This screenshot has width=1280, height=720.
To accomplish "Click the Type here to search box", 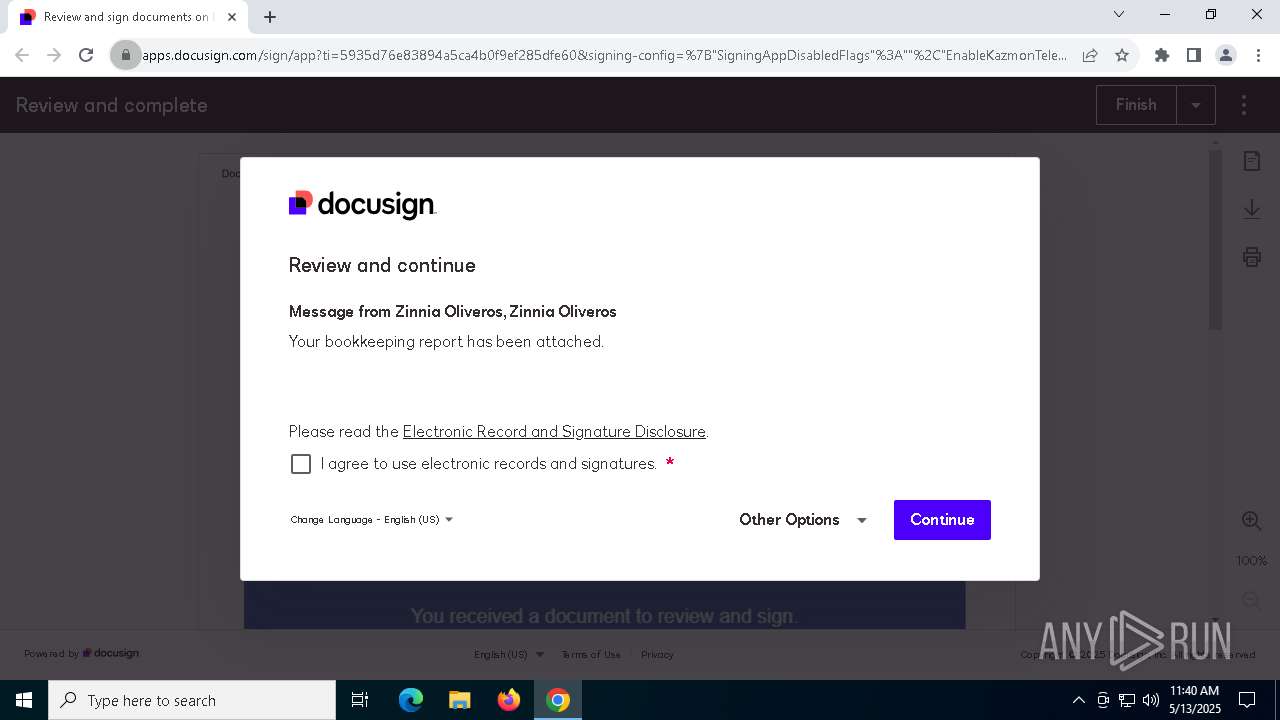I will click(192, 700).
